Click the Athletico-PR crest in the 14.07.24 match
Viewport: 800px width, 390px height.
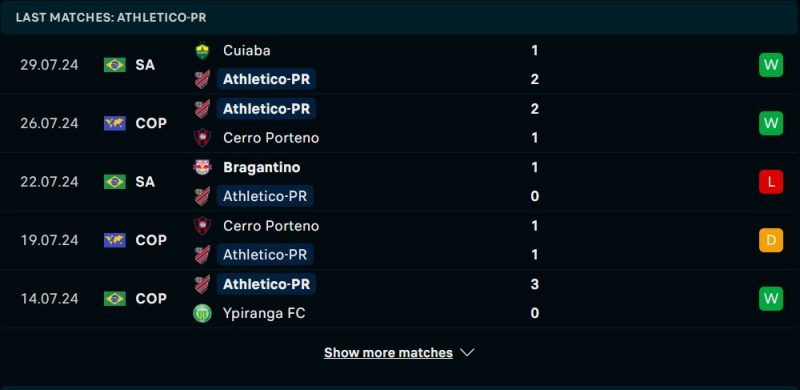point(203,284)
